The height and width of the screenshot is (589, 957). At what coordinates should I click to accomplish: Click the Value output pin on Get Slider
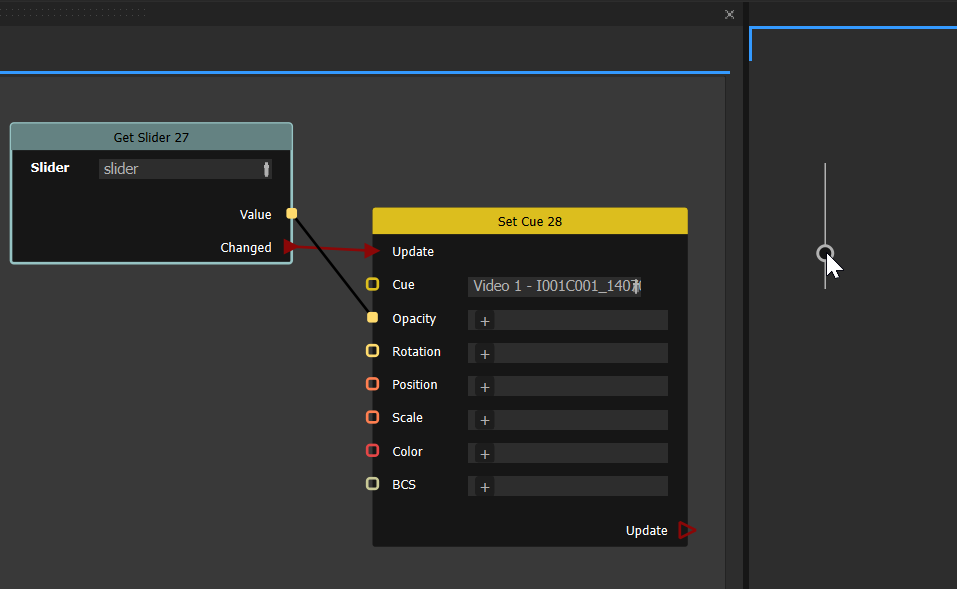(x=292, y=214)
